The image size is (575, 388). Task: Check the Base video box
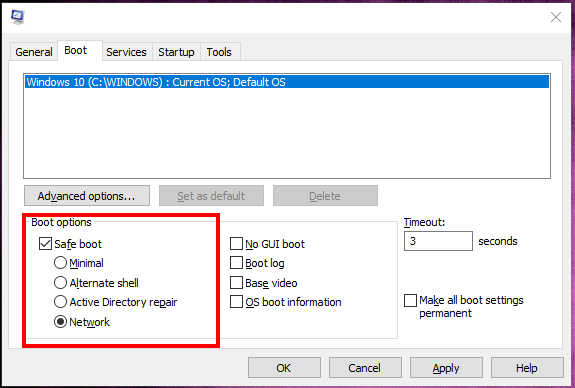[x=236, y=282]
